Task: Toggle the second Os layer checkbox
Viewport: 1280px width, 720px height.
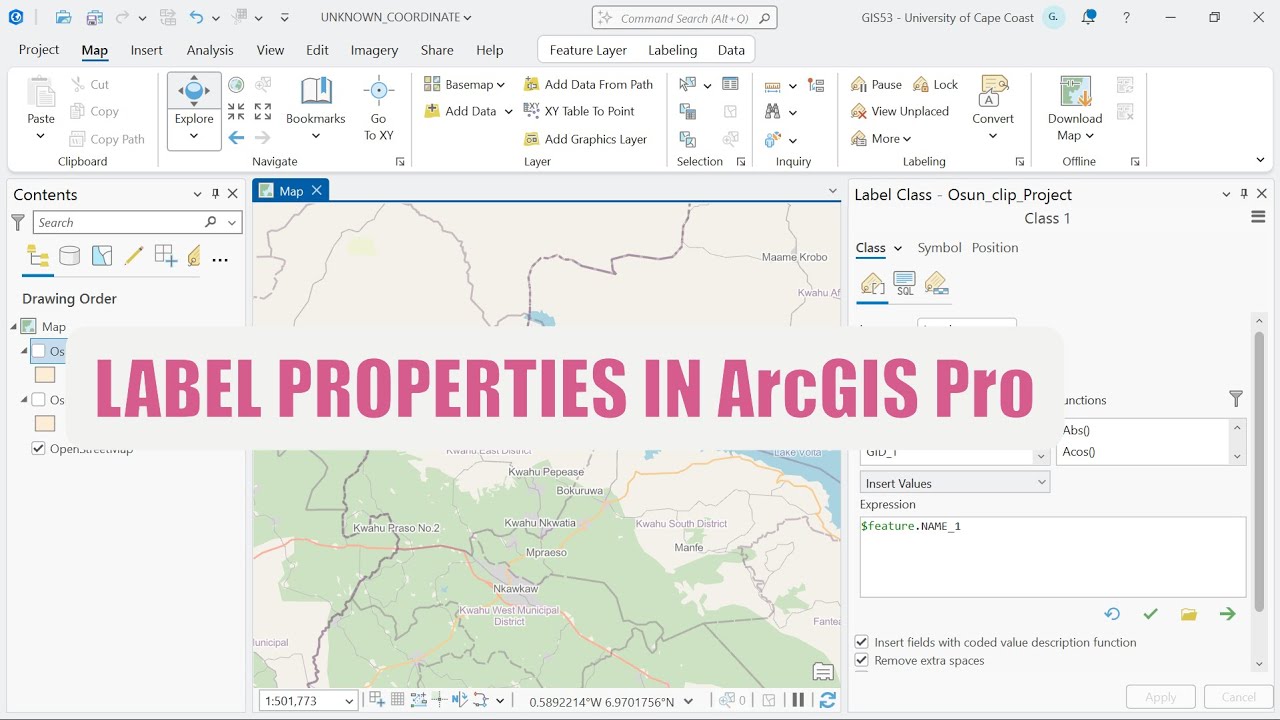Action: point(38,400)
